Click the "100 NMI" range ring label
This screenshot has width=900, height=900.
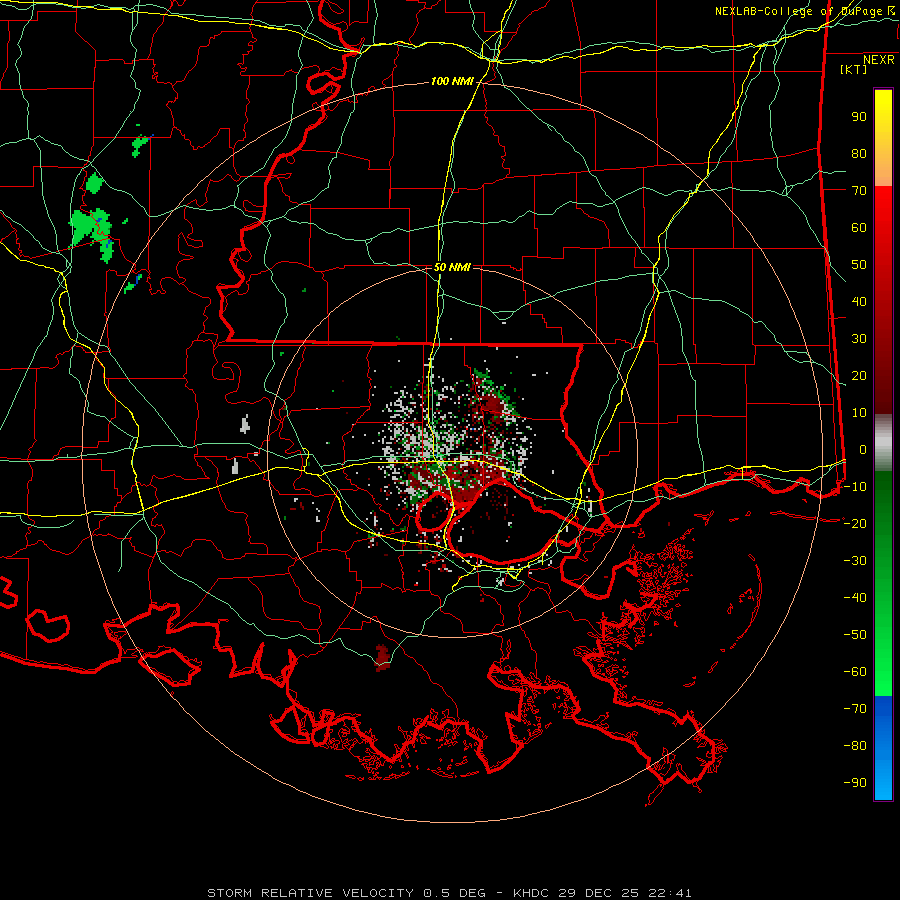pyautogui.click(x=452, y=82)
